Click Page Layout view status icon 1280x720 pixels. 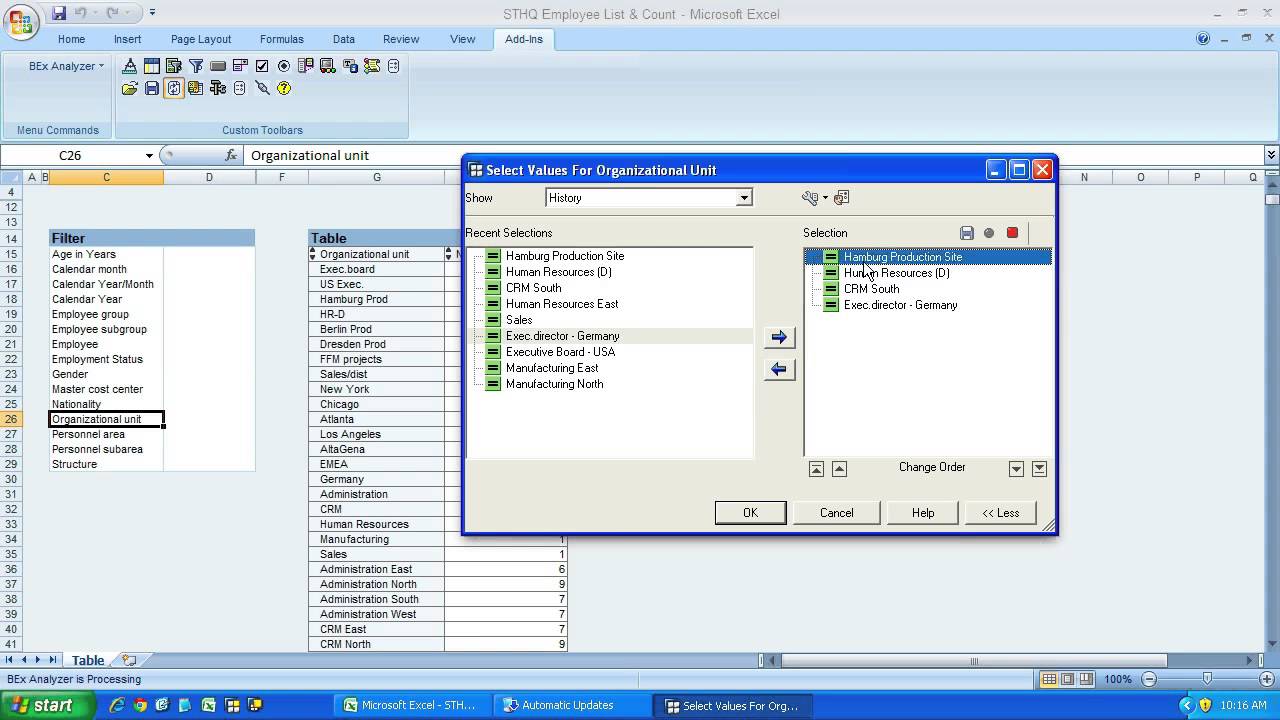(1067, 679)
